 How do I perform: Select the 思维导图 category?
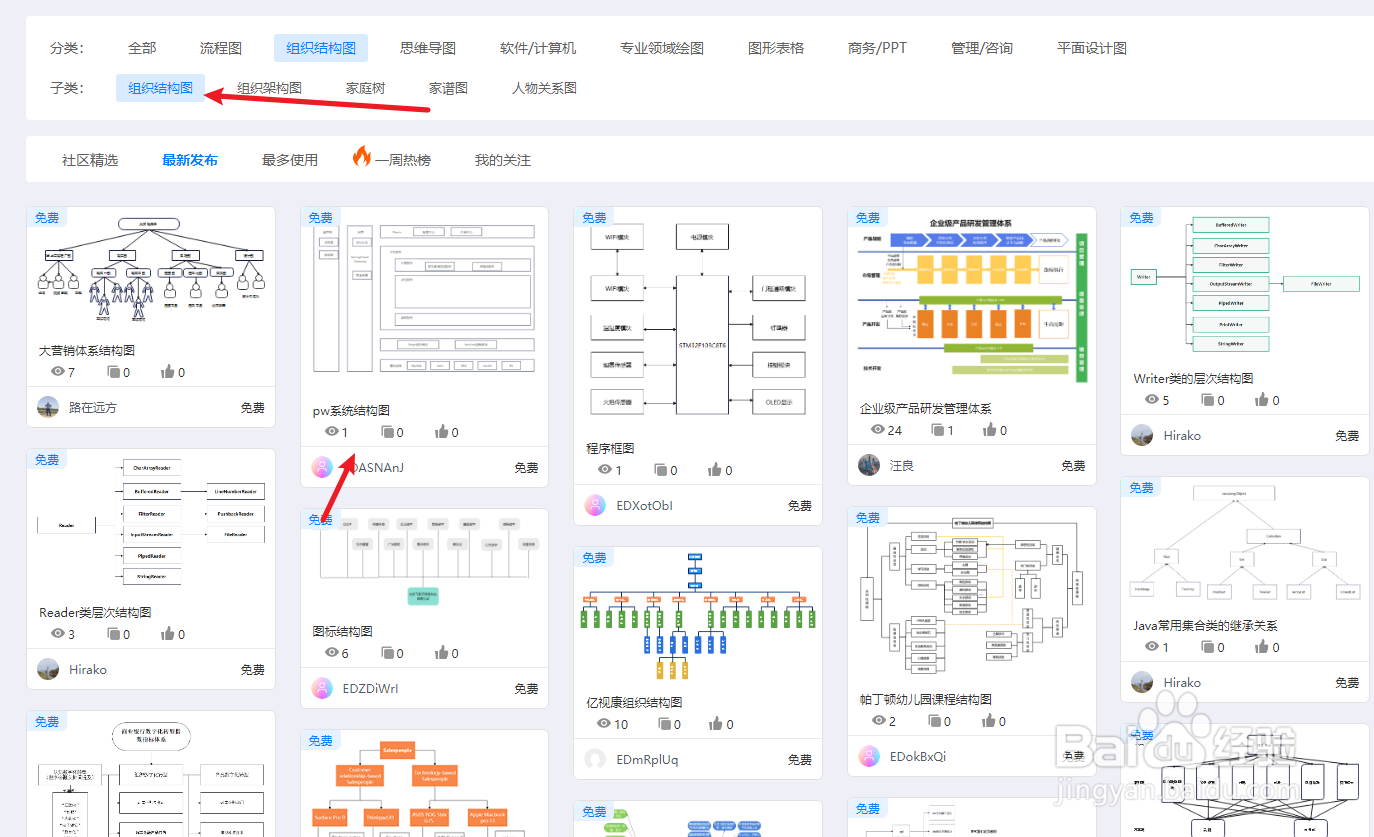click(429, 46)
